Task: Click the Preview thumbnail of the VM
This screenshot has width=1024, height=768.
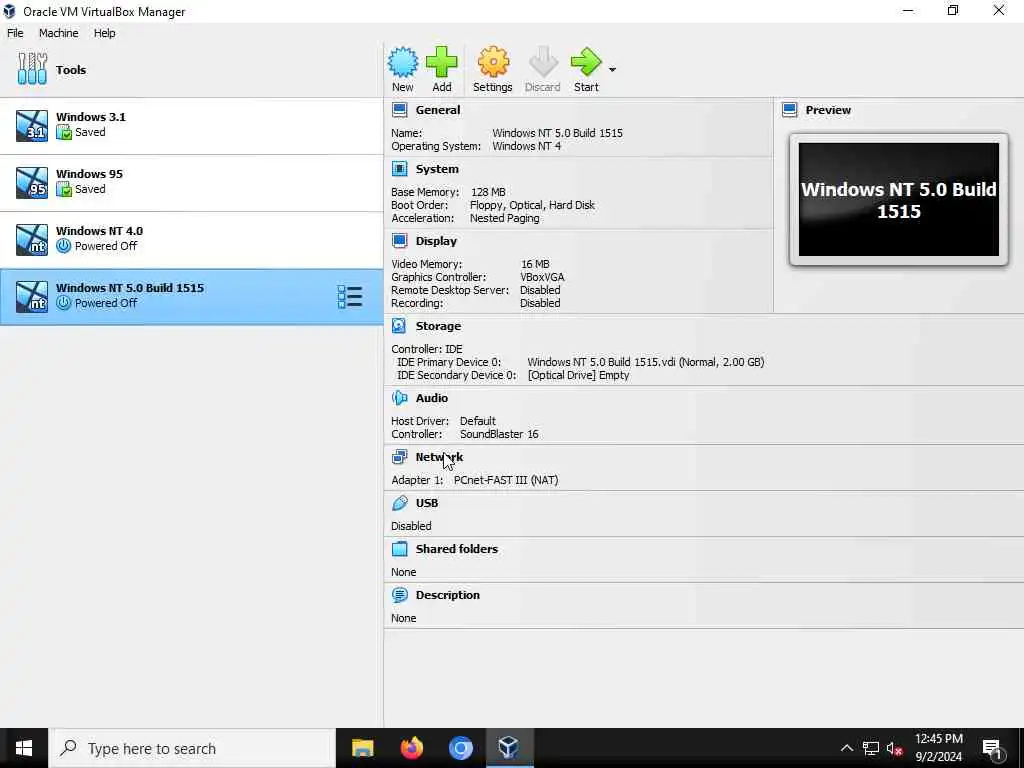Action: [x=899, y=199]
